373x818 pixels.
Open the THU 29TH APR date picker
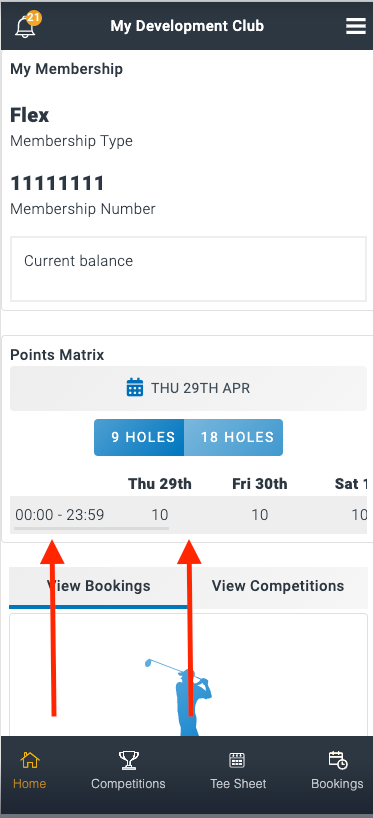pos(188,388)
